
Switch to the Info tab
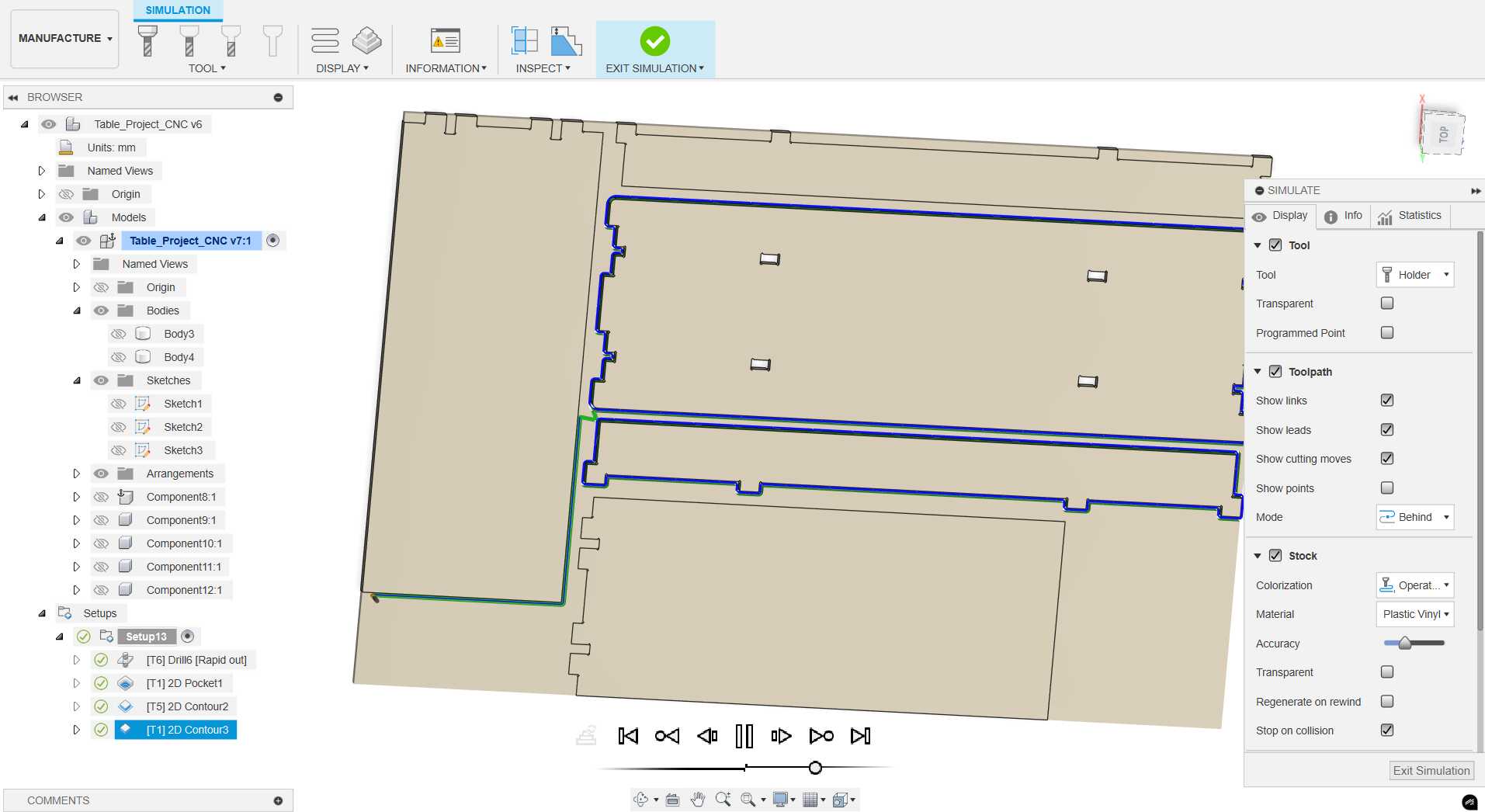click(x=1343, y=216)
